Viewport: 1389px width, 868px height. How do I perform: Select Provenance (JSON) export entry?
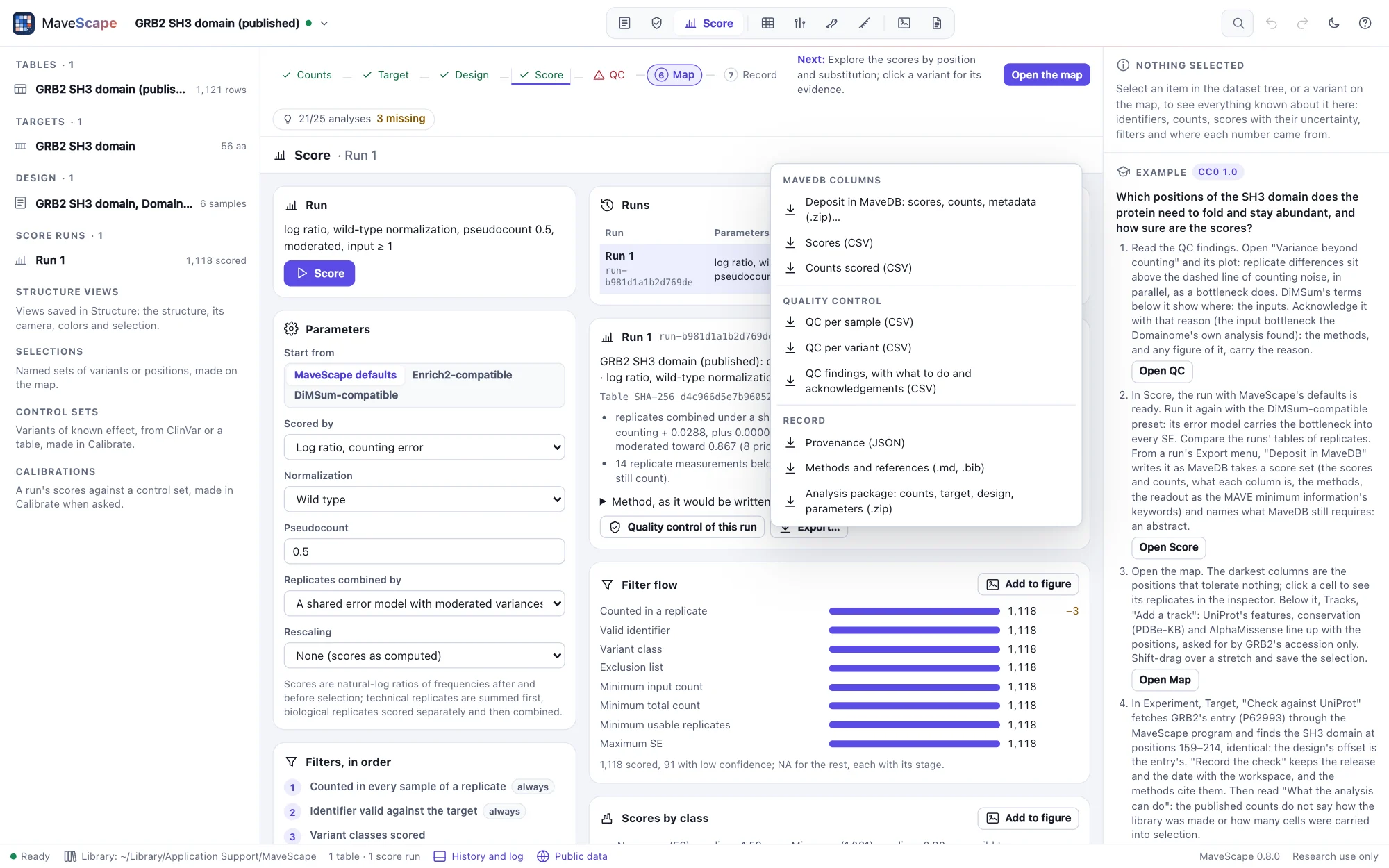click(x=926, y=443)
